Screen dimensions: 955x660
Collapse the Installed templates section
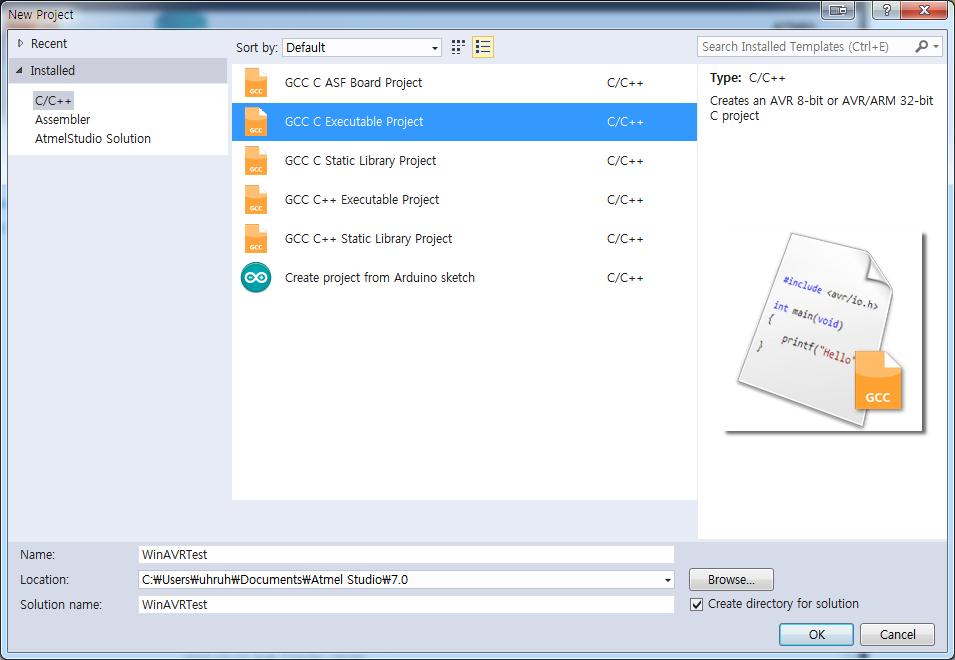21,70
